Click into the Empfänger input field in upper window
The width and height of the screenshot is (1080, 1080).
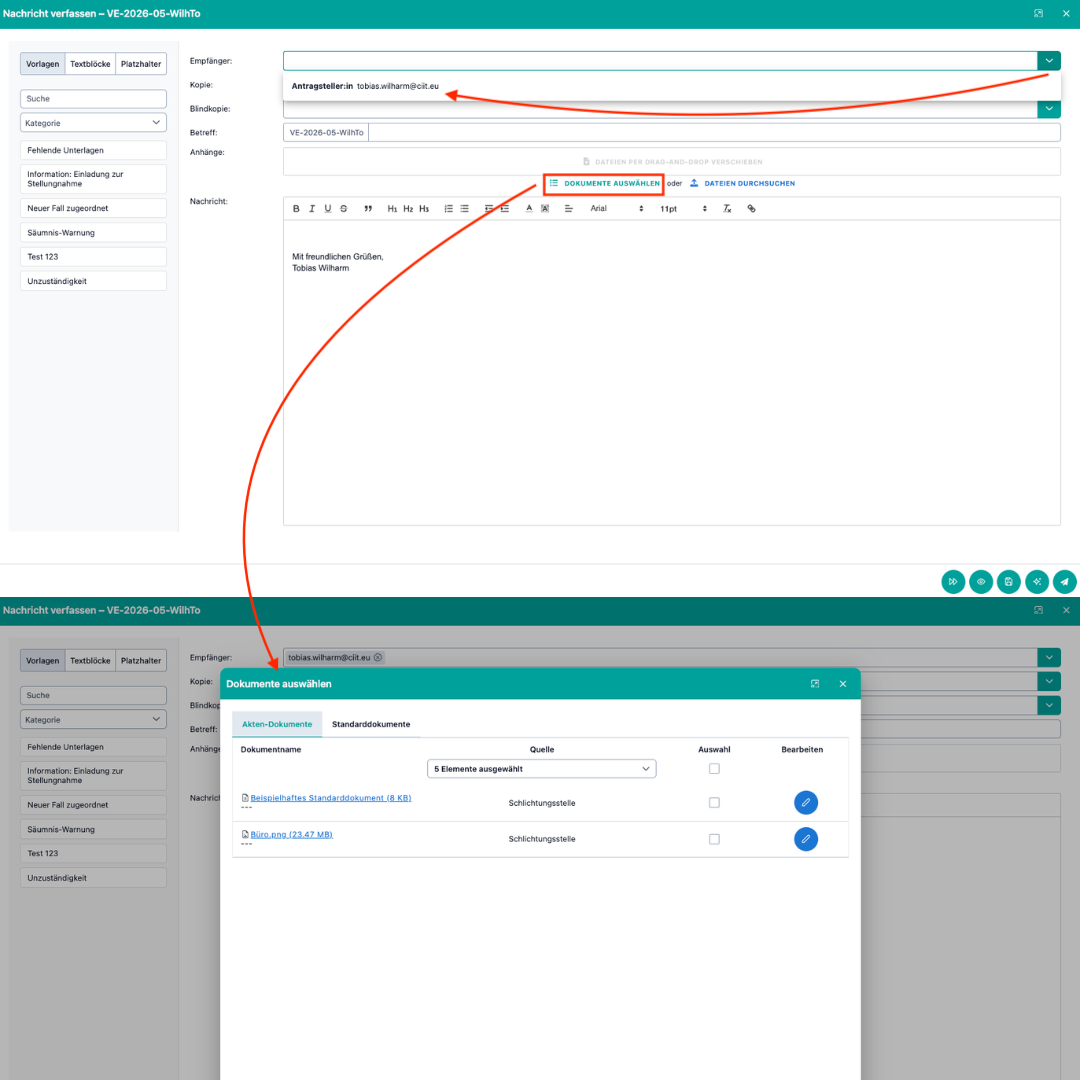click(660, 61)
